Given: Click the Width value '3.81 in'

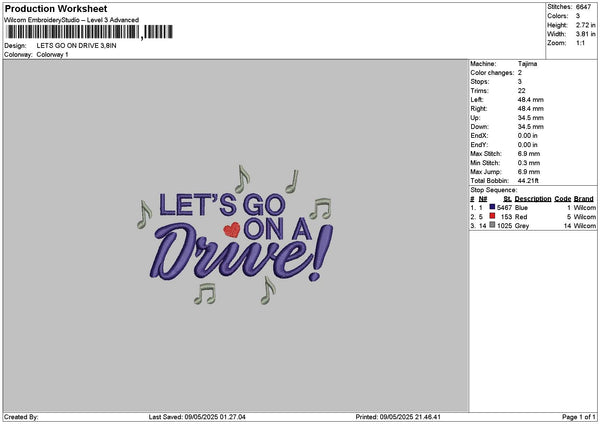Looking at the screenshot, I should point(585,34).
